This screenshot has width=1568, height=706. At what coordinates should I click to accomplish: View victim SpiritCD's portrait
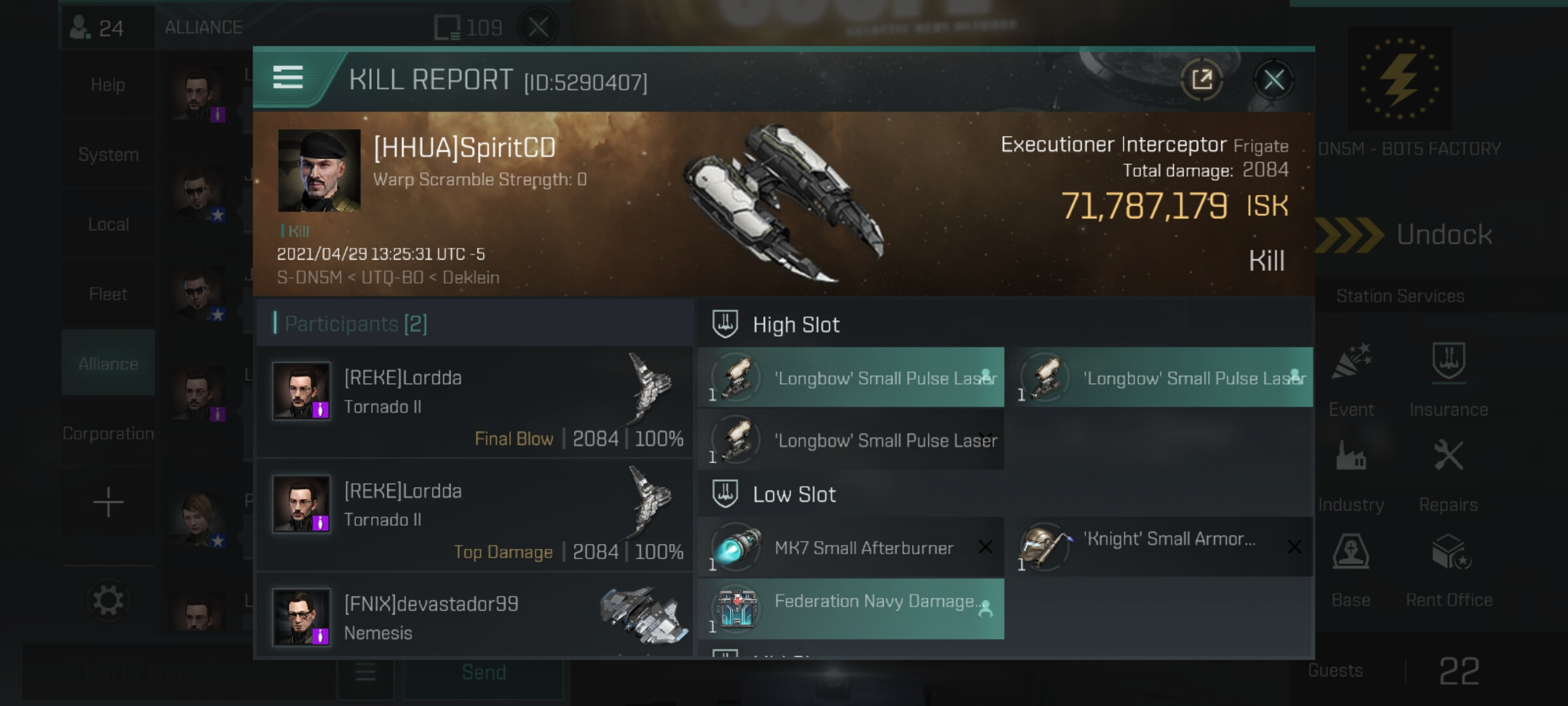[319, 170]
